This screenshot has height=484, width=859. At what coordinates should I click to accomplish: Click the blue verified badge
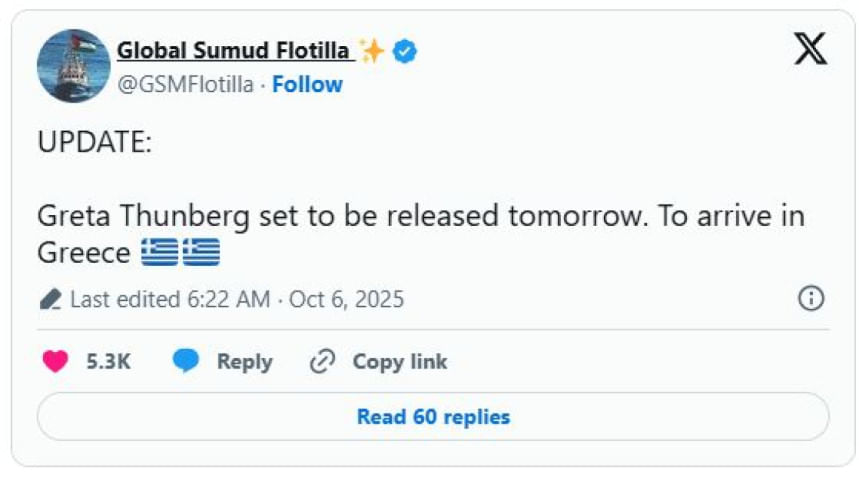[x=405, y=51]
